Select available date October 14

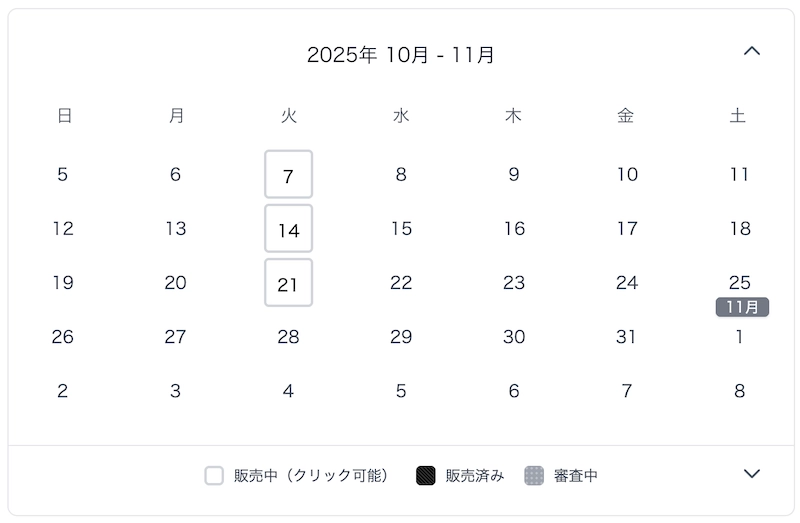click(288, 229)
